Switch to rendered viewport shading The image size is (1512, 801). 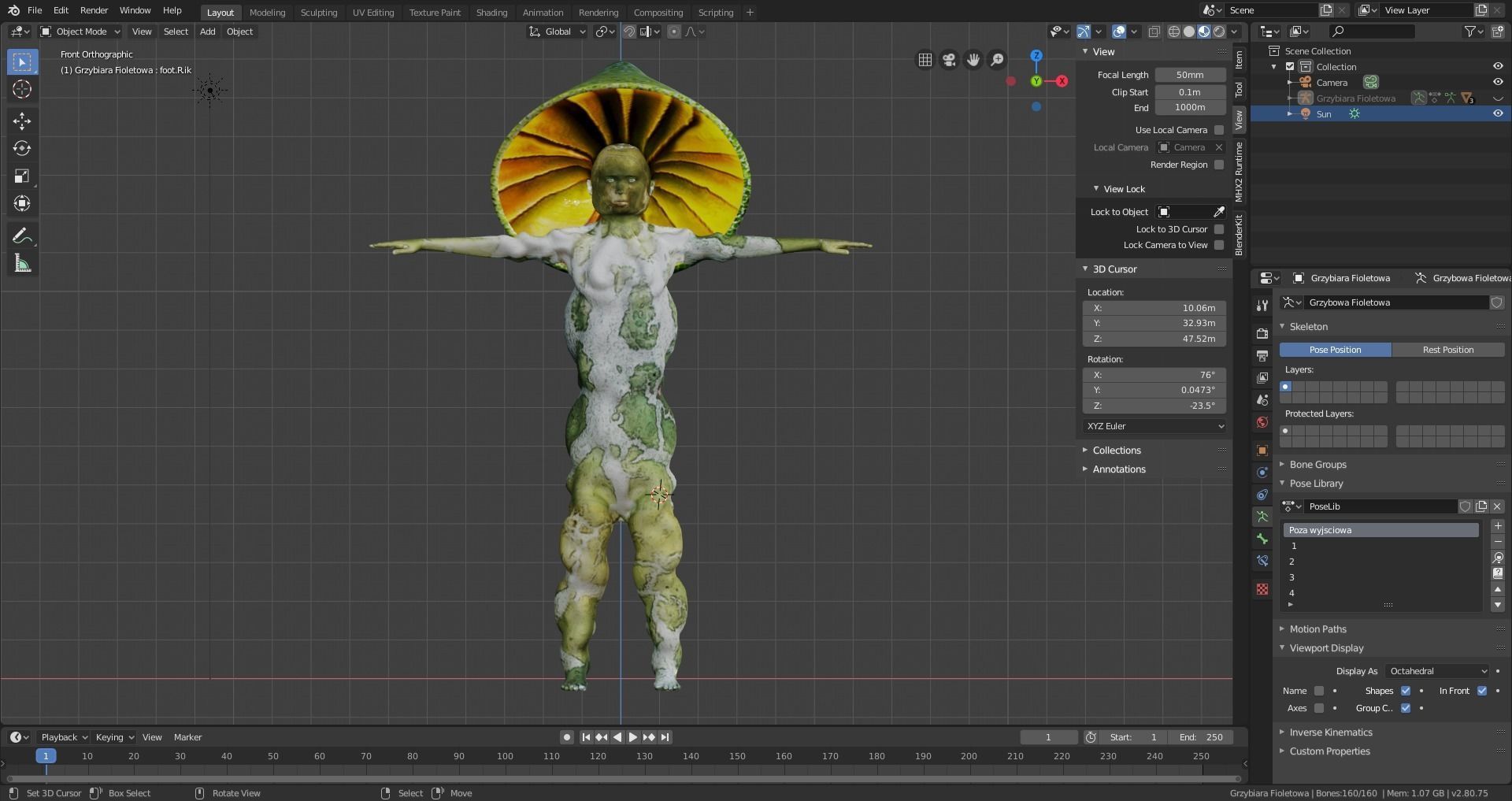[x=1219, y=32]
